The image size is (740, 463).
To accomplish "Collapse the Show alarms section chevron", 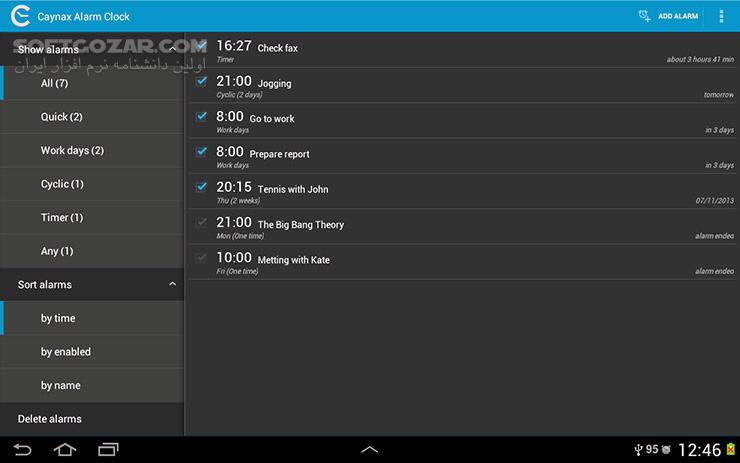I will coord(173,49).
